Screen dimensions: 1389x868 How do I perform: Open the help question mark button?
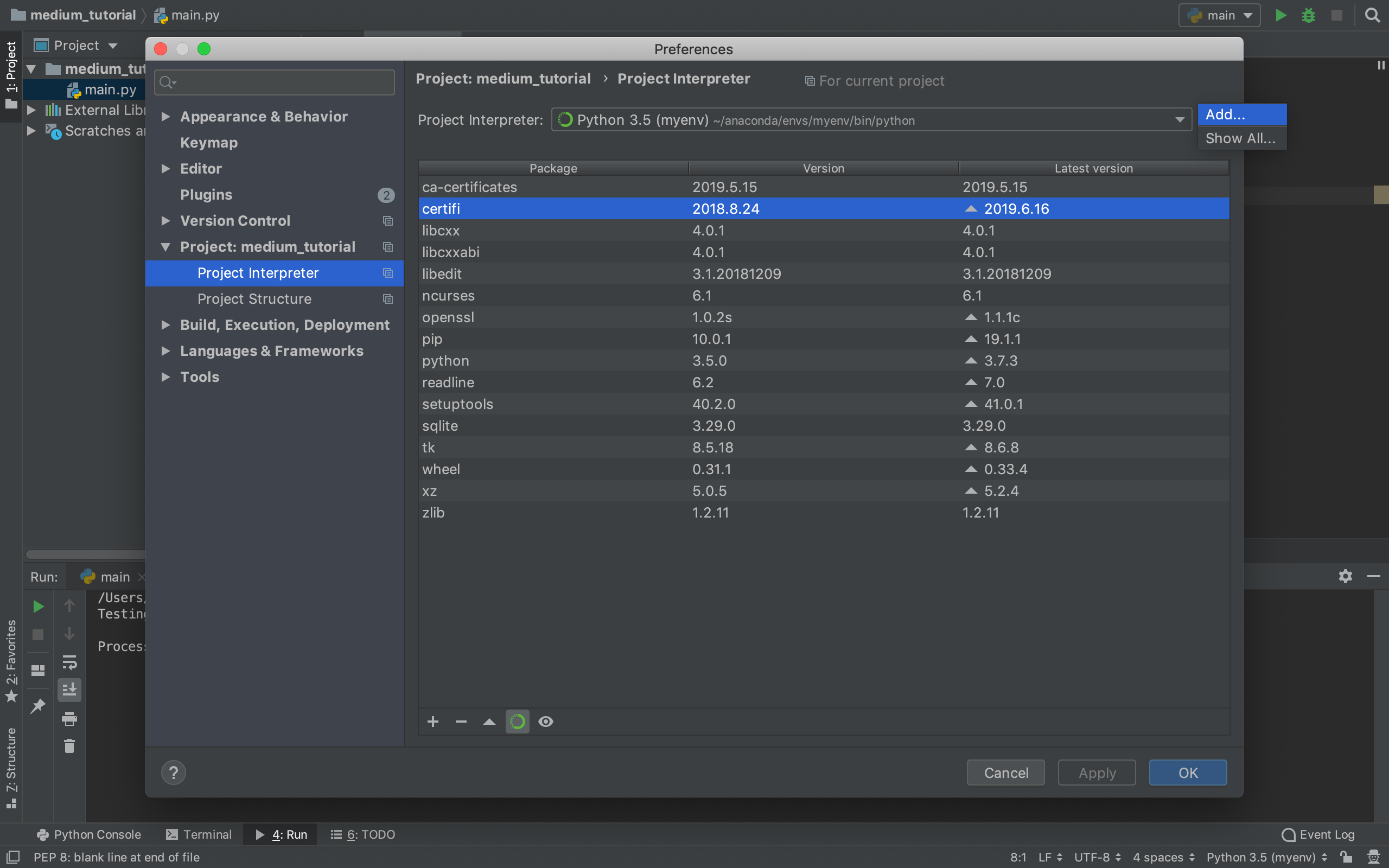tap(173, 773)
